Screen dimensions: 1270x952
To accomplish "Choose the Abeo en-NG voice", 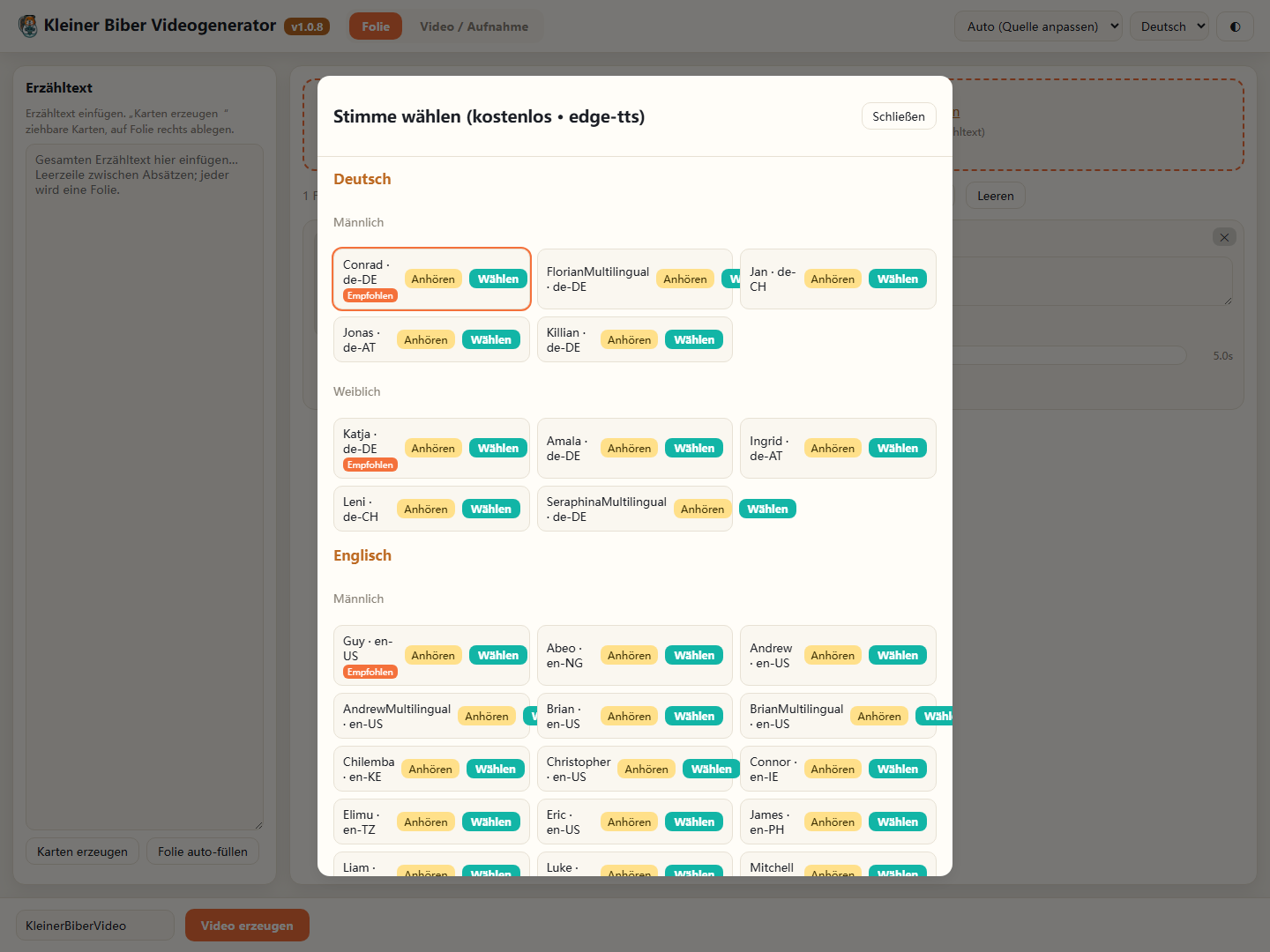I will point(694,656).
